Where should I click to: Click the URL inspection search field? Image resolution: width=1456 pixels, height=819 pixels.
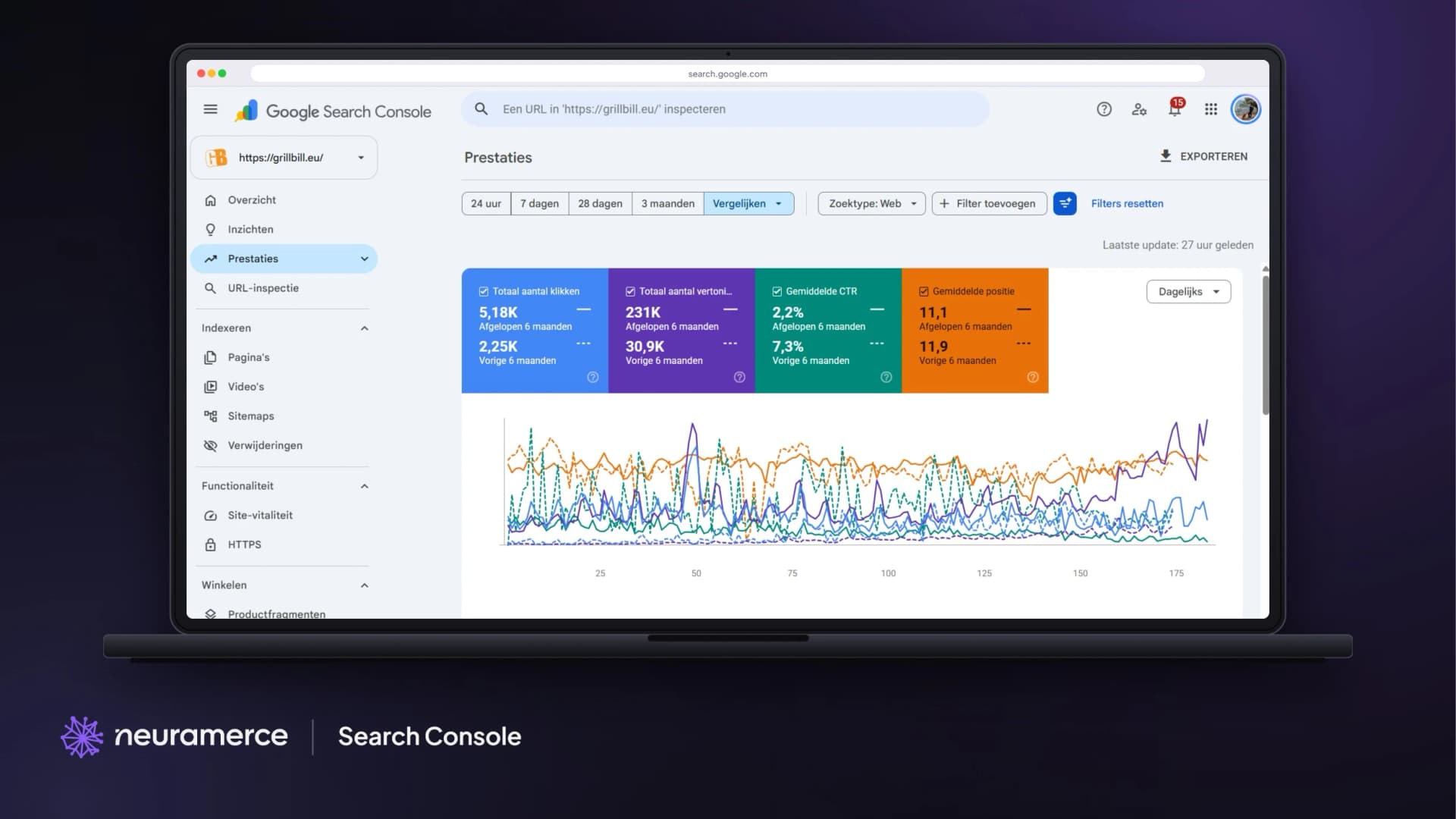[x=726, y=109]
